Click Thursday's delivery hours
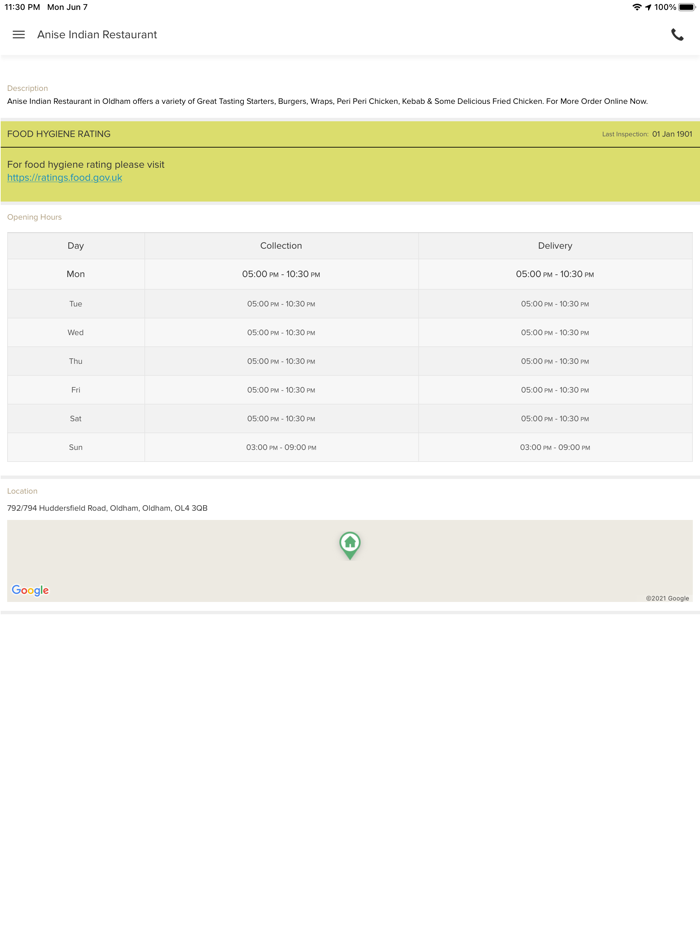700x934 pixels. (x=555, y=361)
